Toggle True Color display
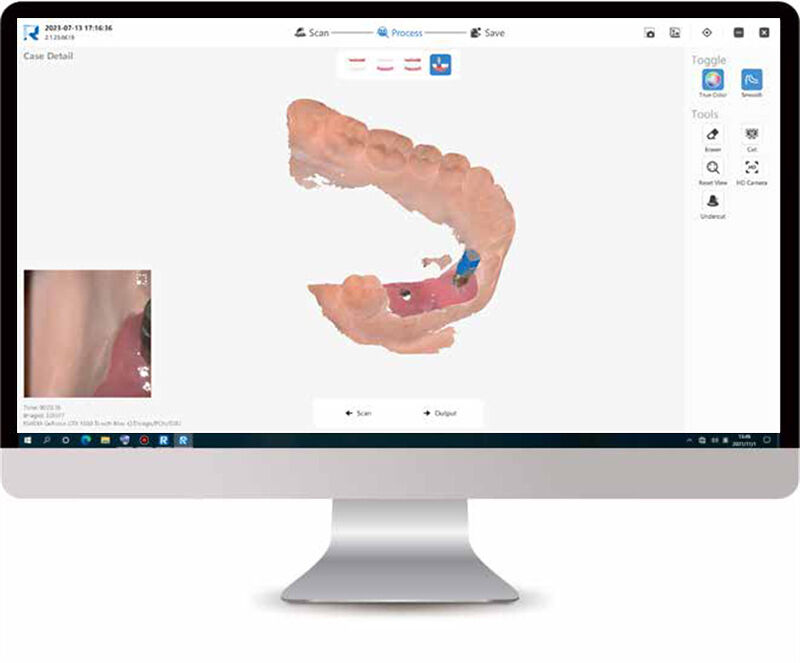800x663 pixels. click(712, 79)
